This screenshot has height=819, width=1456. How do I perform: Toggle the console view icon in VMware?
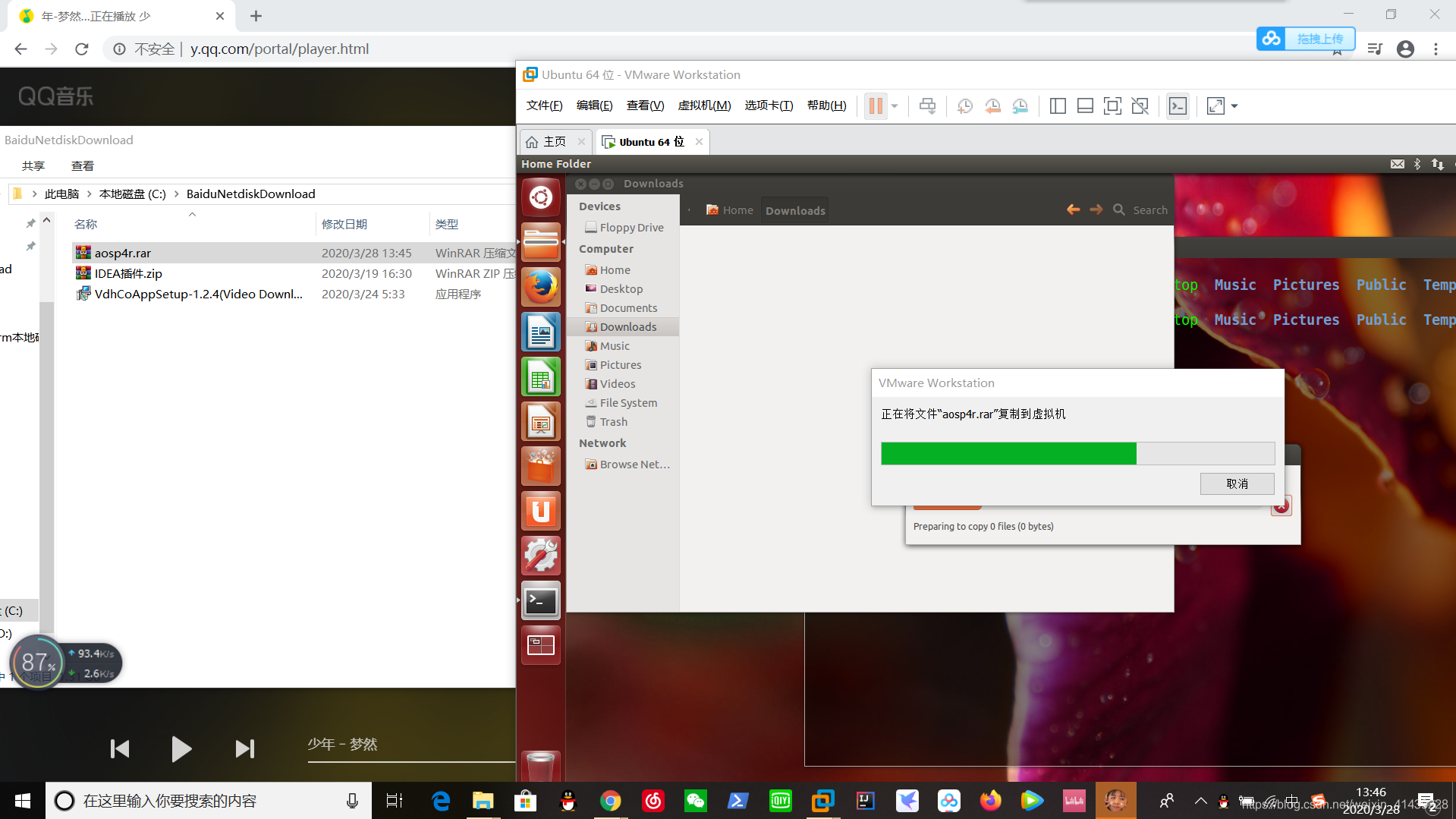[x=1178, y=106]
